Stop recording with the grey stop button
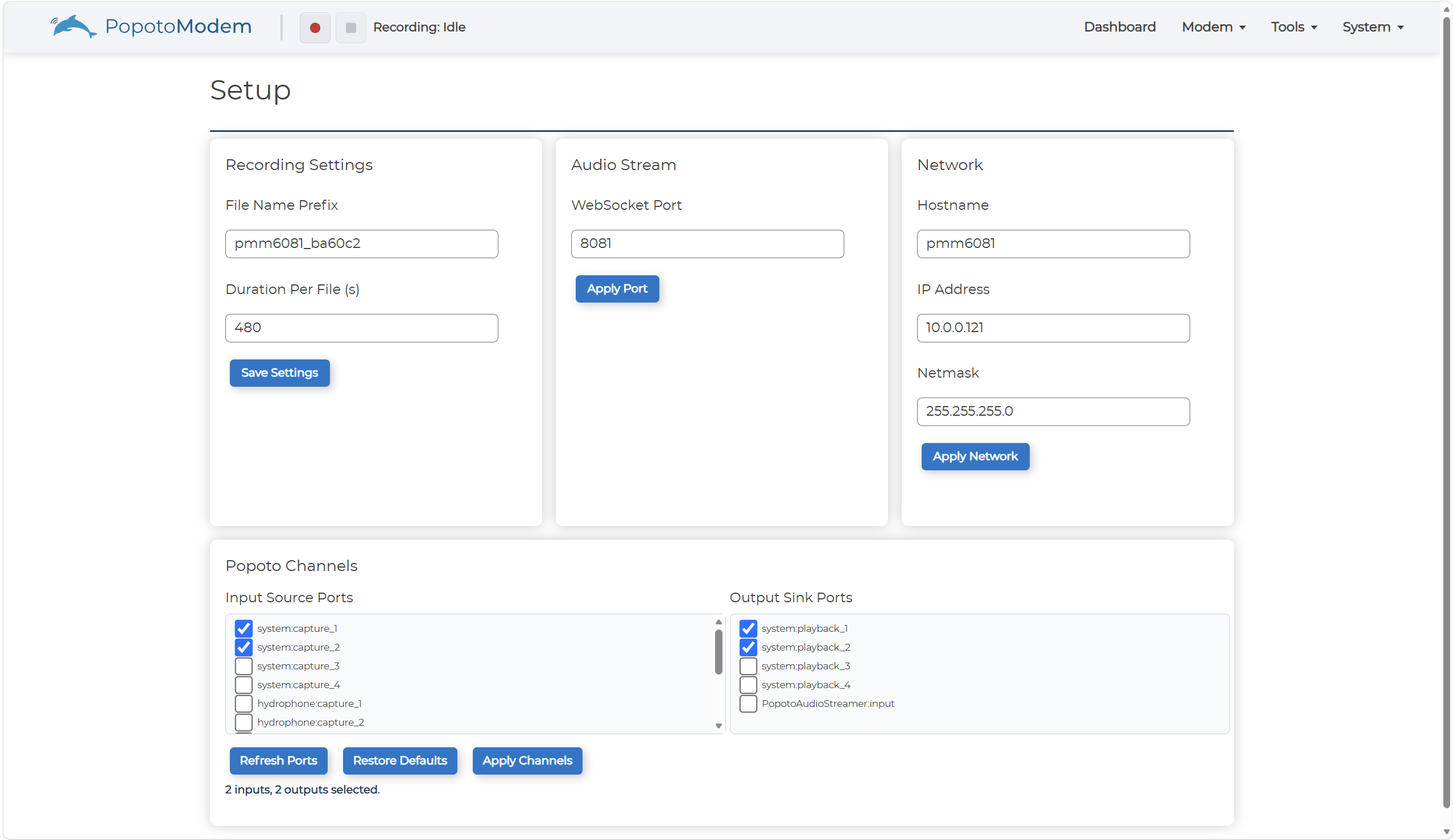Image resolution: width=1453 pixels, height=840 pixels. pos(350,27)
